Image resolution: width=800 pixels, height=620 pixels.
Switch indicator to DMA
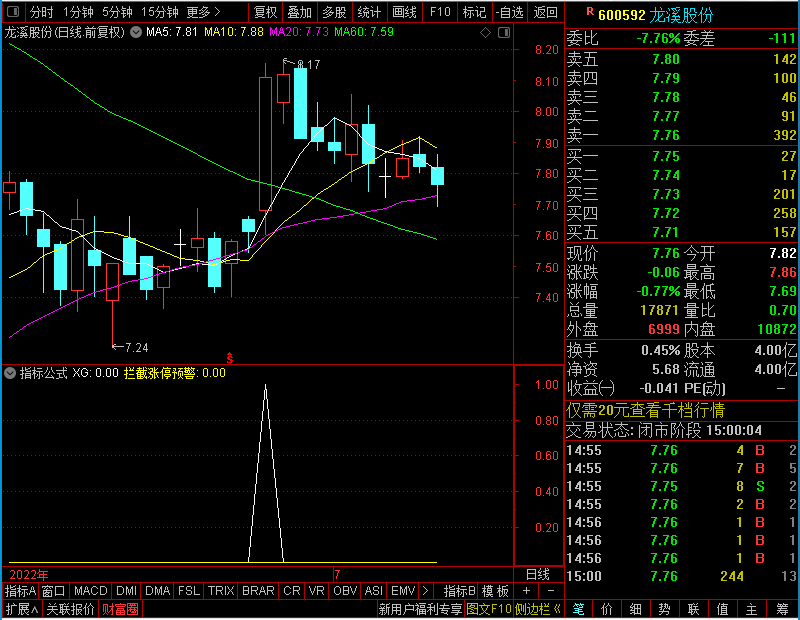point(157,591)
